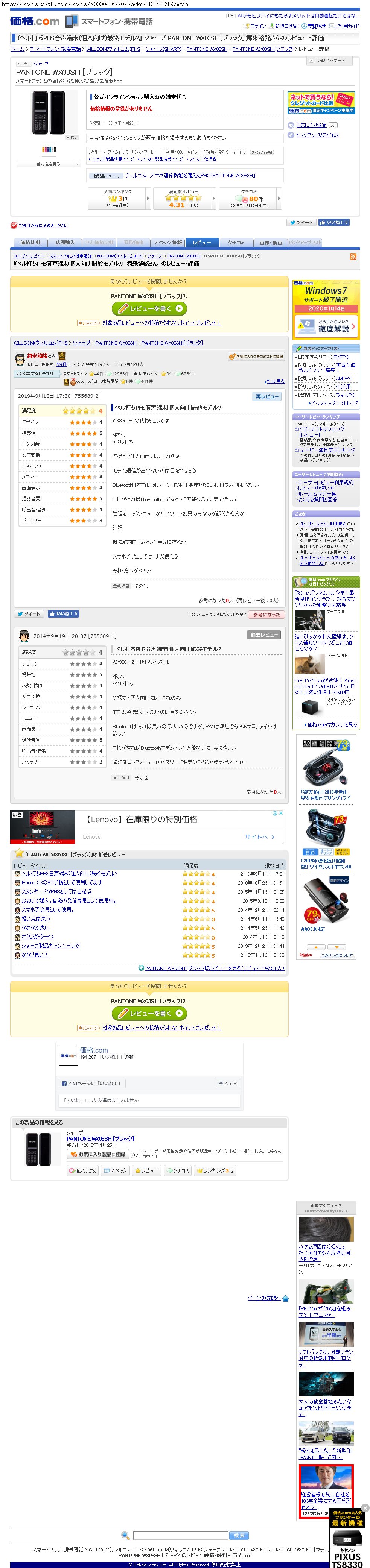
Task: Click the 価格.com logo in header
Action: point(35,21)
